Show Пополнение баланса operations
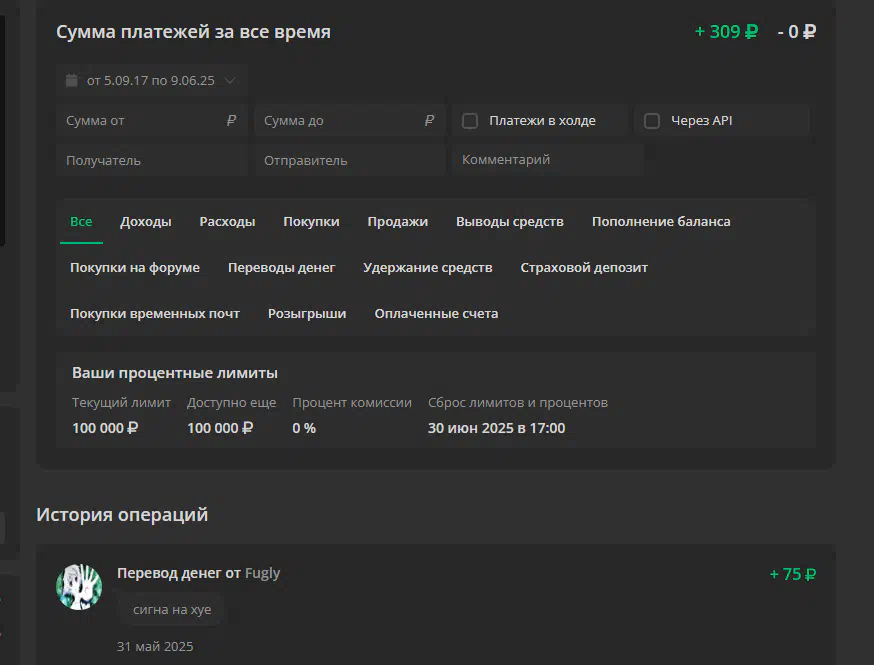The width and height of the screenshot is (874, 665). [x=661, y=221]
